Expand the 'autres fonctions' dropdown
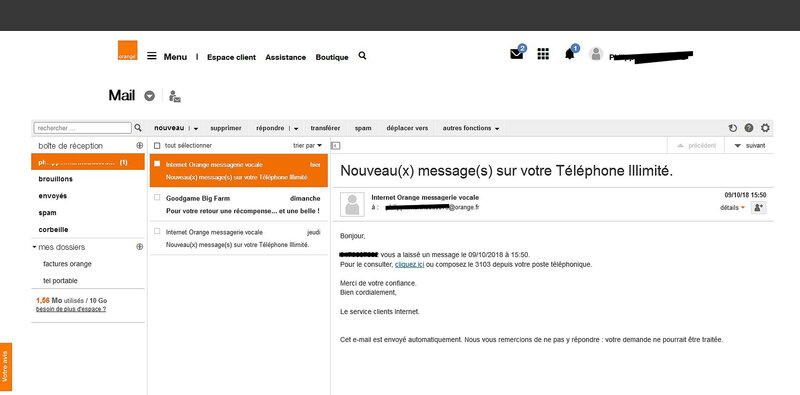Screen dimensions: 800x395 (x=470, y=128)
